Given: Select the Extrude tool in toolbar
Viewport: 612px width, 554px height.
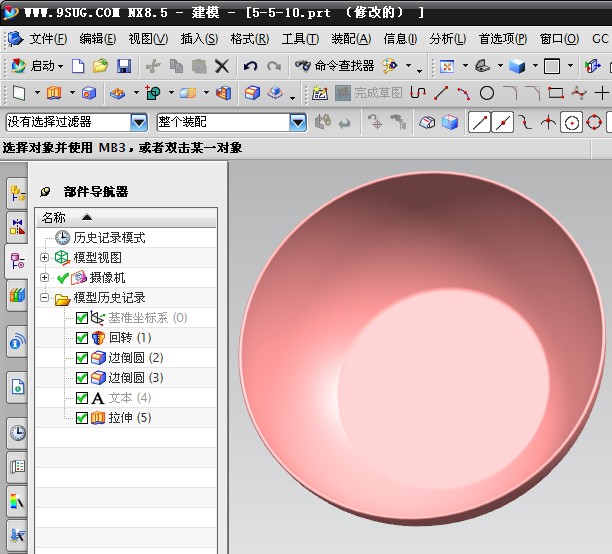Looking at the screenshot, I should point(54,93).
